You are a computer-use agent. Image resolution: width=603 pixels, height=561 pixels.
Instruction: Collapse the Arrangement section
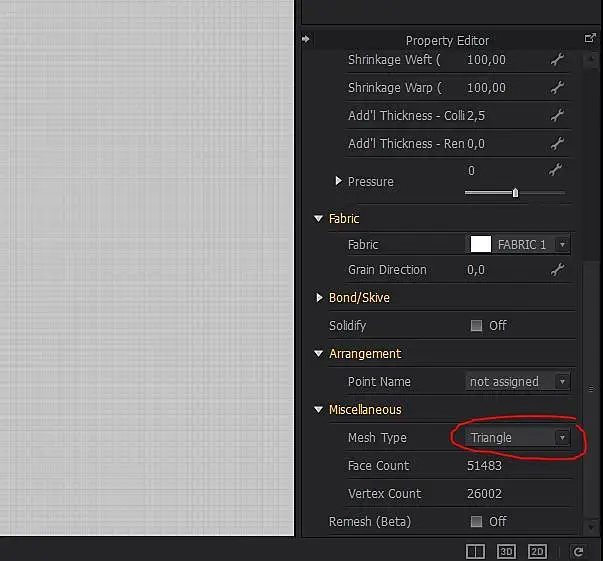click(x=318, y=353)
